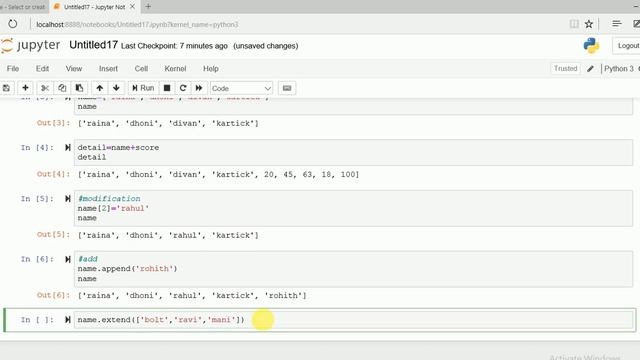This screenshot has width=640, height=360.
Task: Rename notebook title Untitled17
Action: (93, 45)
